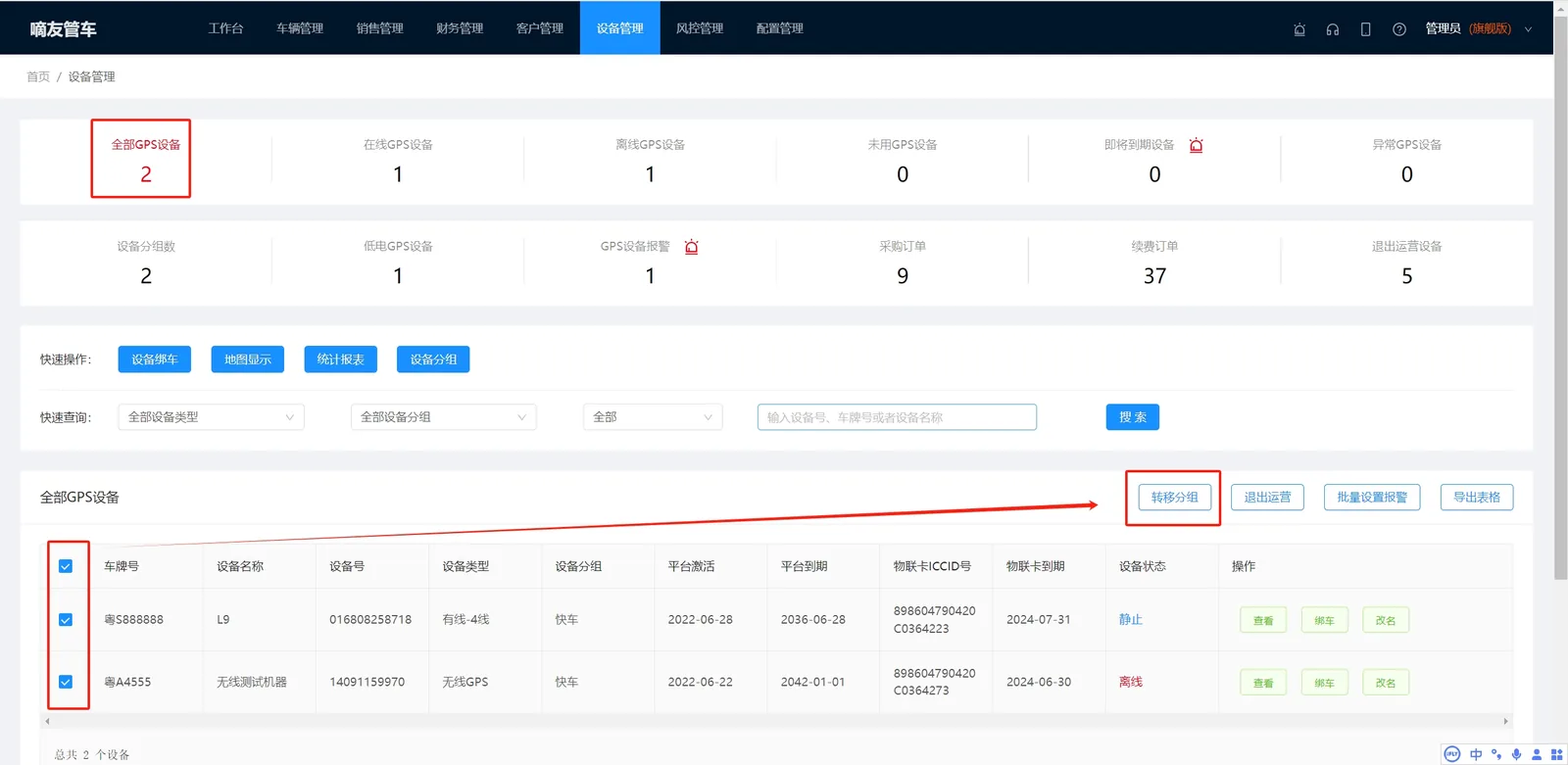Click 绑车 in the 粤S888888 row
Viewport: 1568px width, 765px height.
click(x=1324, y=620)
